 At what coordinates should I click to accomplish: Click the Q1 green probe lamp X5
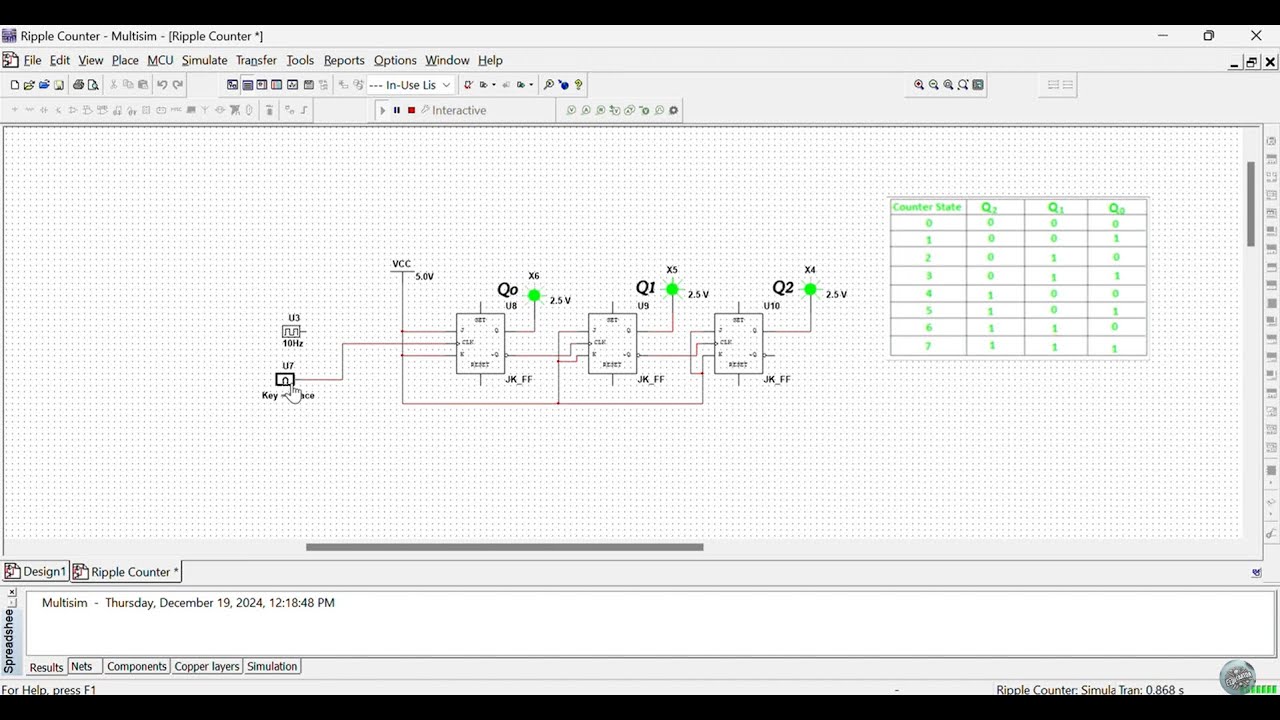point(672,289)
